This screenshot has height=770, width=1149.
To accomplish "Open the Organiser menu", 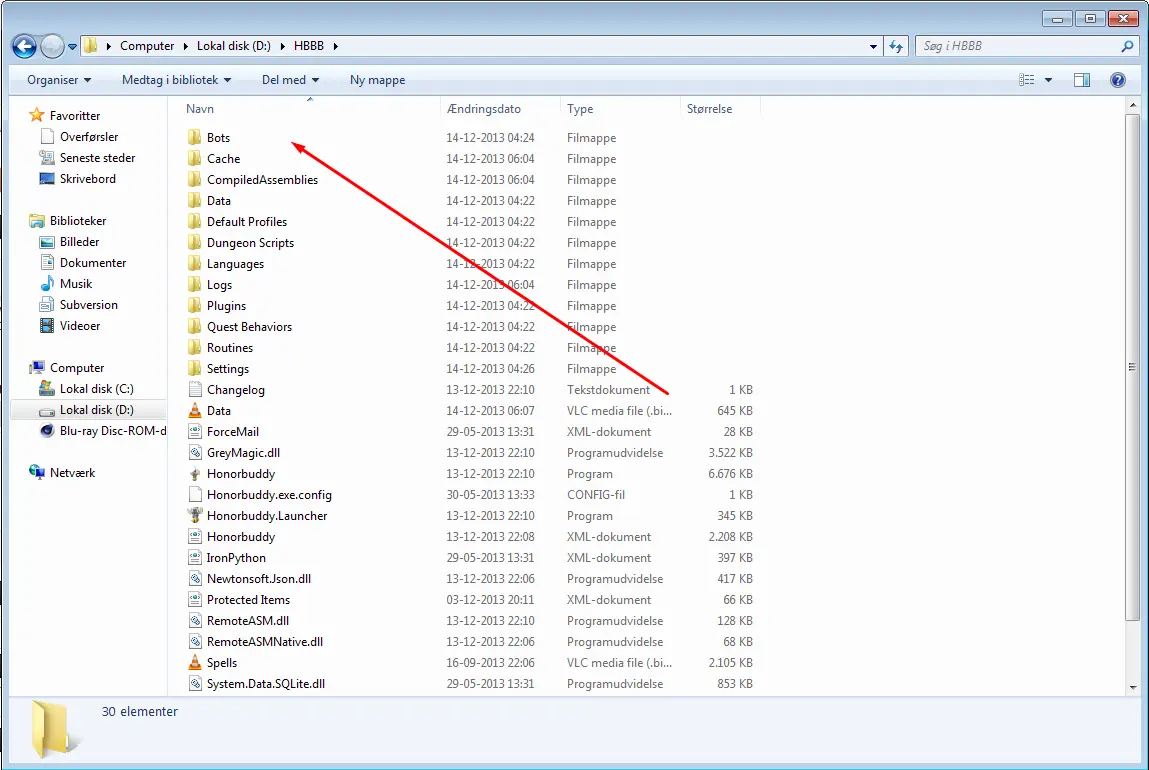I will click(x=59, y=80).
